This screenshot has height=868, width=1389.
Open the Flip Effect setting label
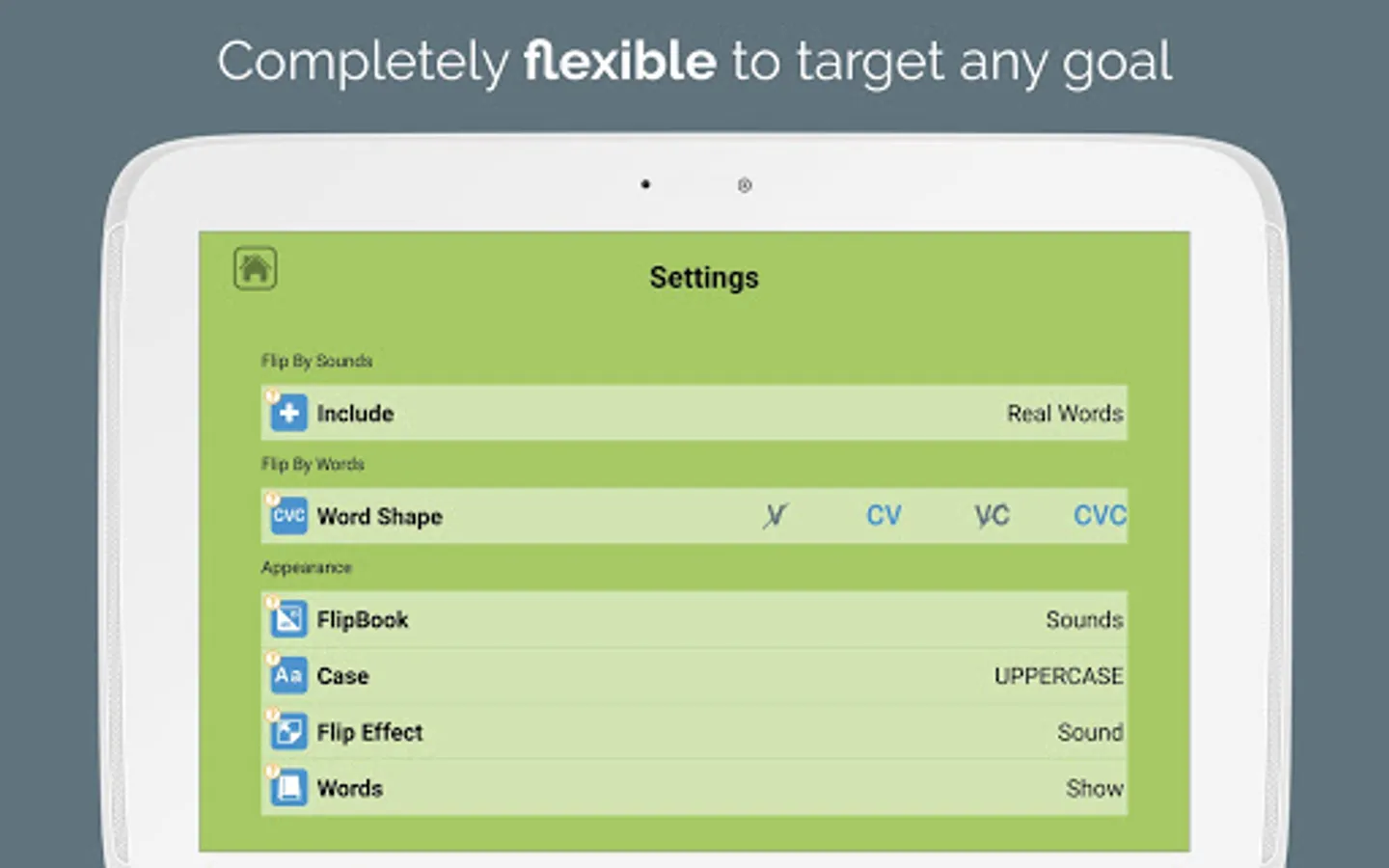click(369, 732)
